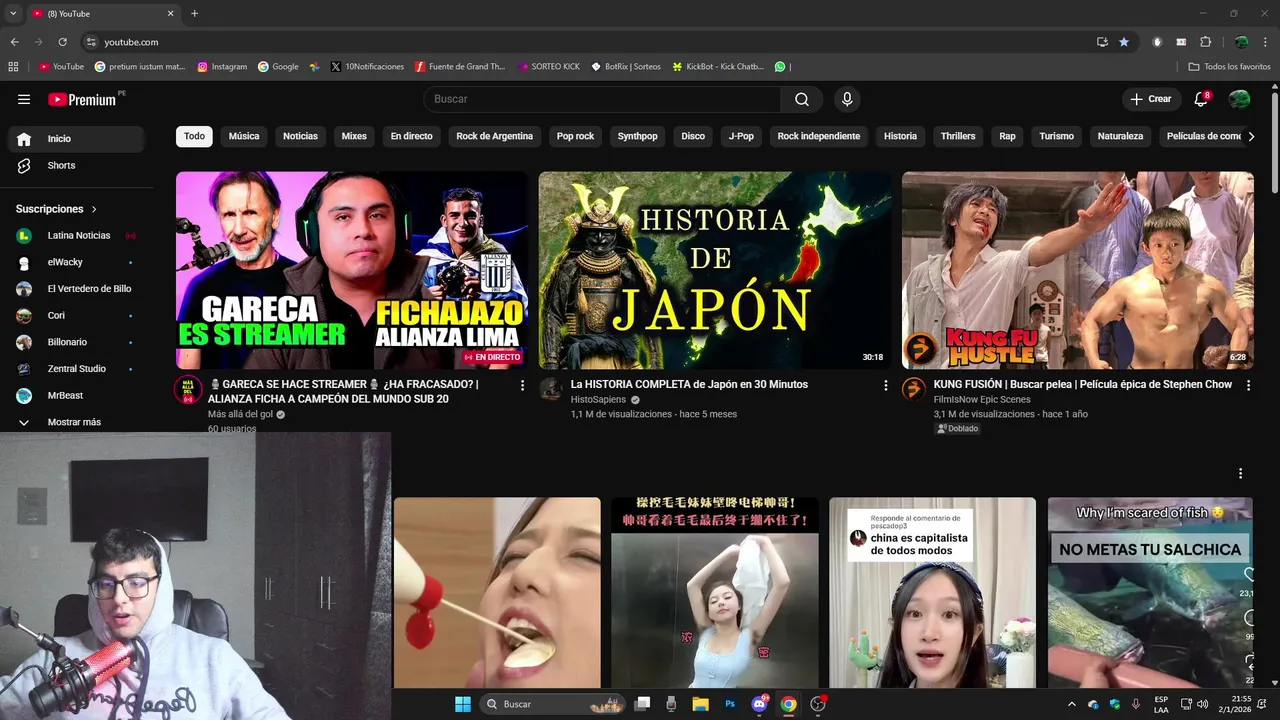Select the Naturaleza filter chip

tap(1120, 136)
